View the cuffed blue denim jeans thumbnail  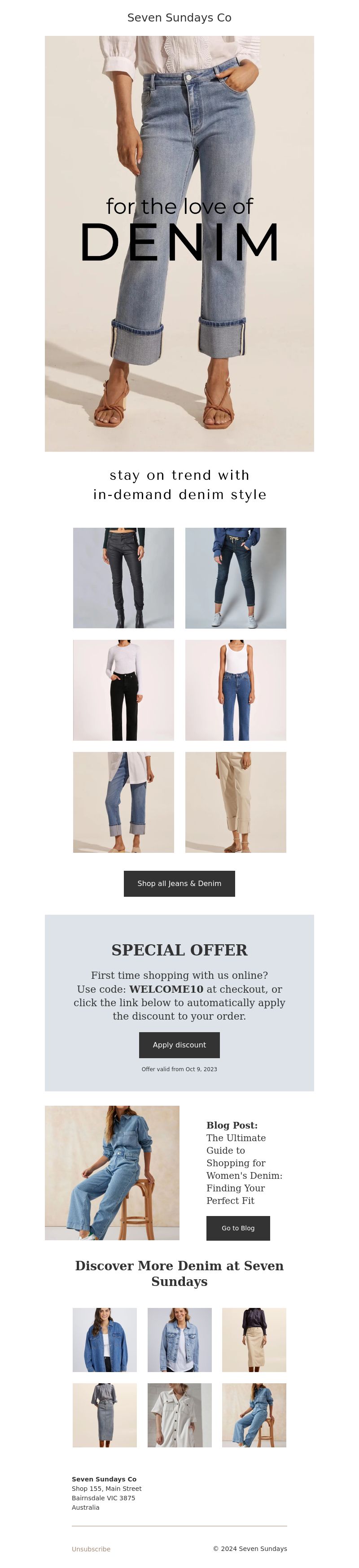123,802
